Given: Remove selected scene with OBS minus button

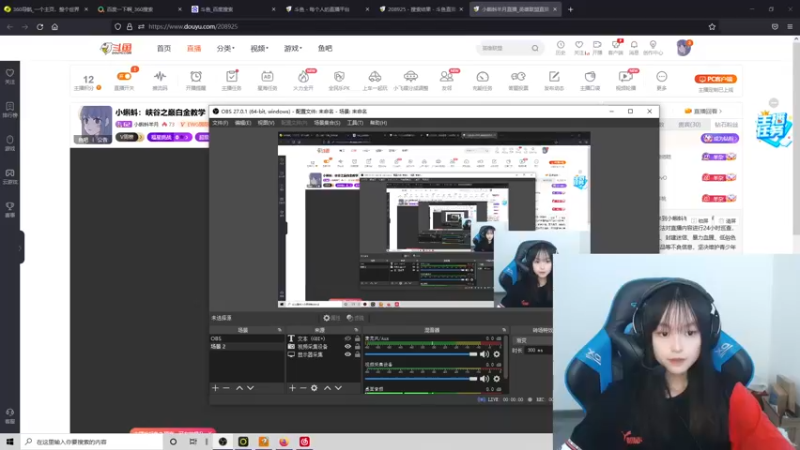Looking at the screenshot, I should pyautogui.click(x=226, y=388).
